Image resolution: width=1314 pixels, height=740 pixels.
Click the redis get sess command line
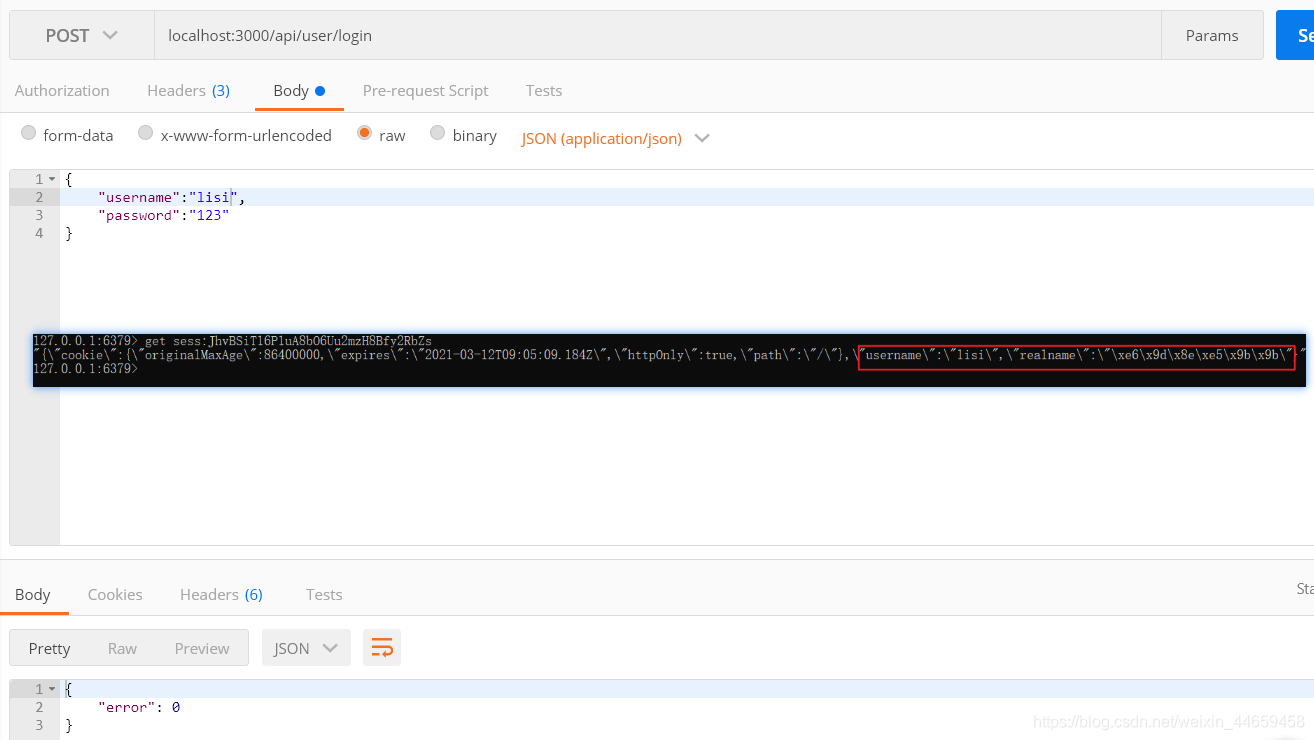click(x=232, y=341)
